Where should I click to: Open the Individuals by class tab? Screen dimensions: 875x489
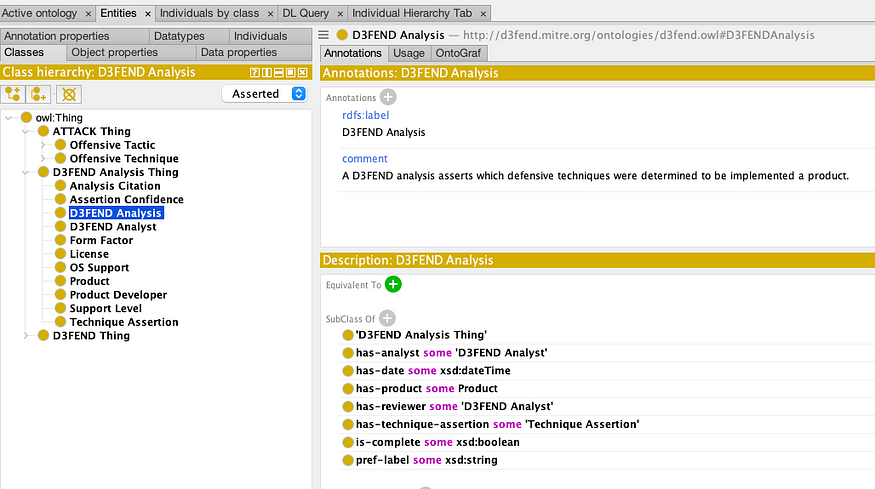point(209,13)
